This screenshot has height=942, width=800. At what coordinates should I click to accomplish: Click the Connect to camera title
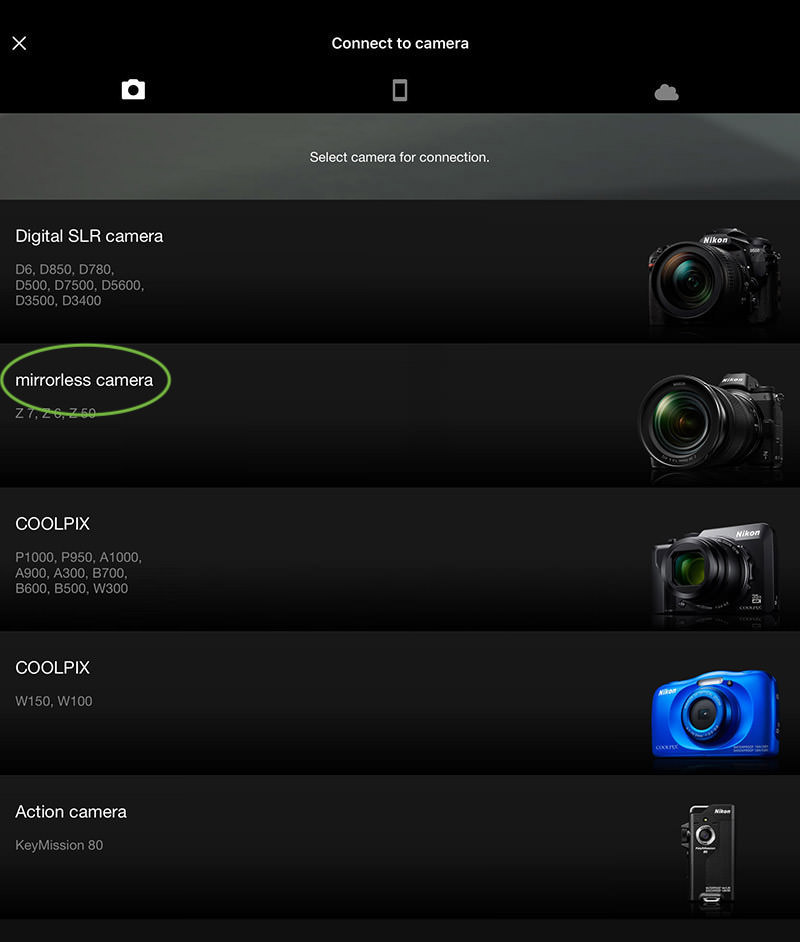(x=400, y=43)
